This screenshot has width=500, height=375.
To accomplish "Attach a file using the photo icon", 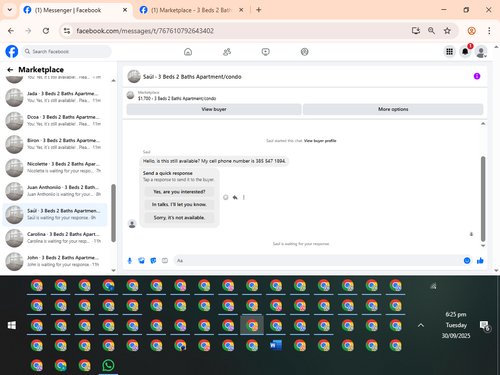I will [141, 261].
